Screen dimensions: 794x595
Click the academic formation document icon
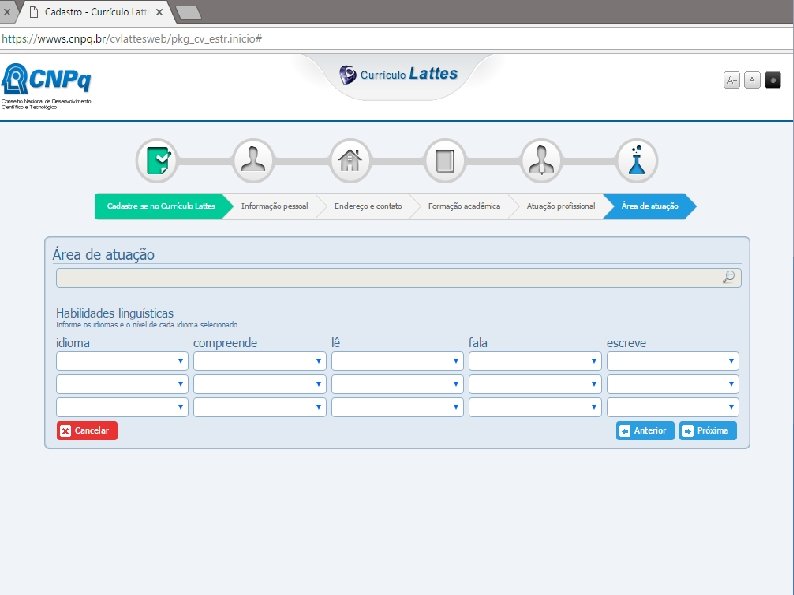click(x=445, y=161)
